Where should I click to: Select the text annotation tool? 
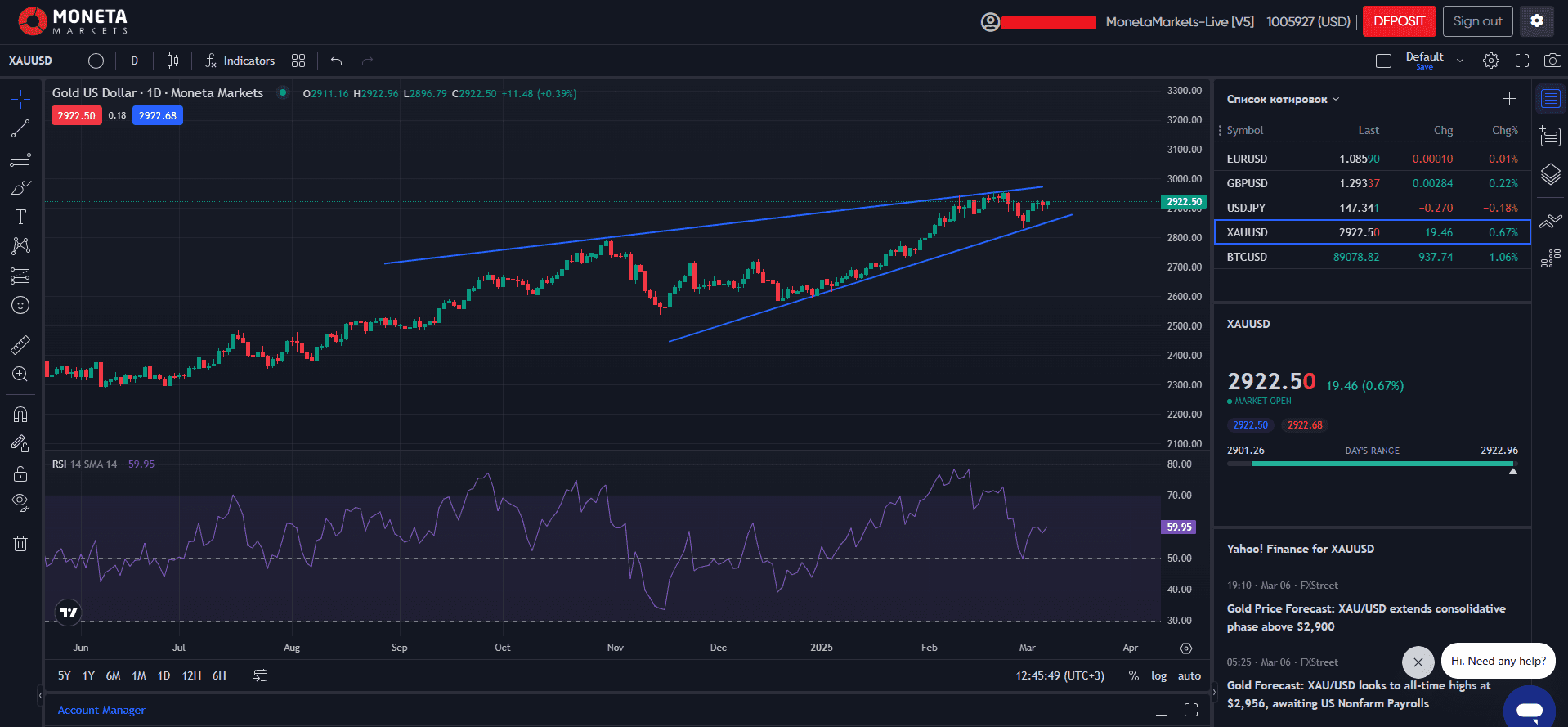[x=20, y=217]
